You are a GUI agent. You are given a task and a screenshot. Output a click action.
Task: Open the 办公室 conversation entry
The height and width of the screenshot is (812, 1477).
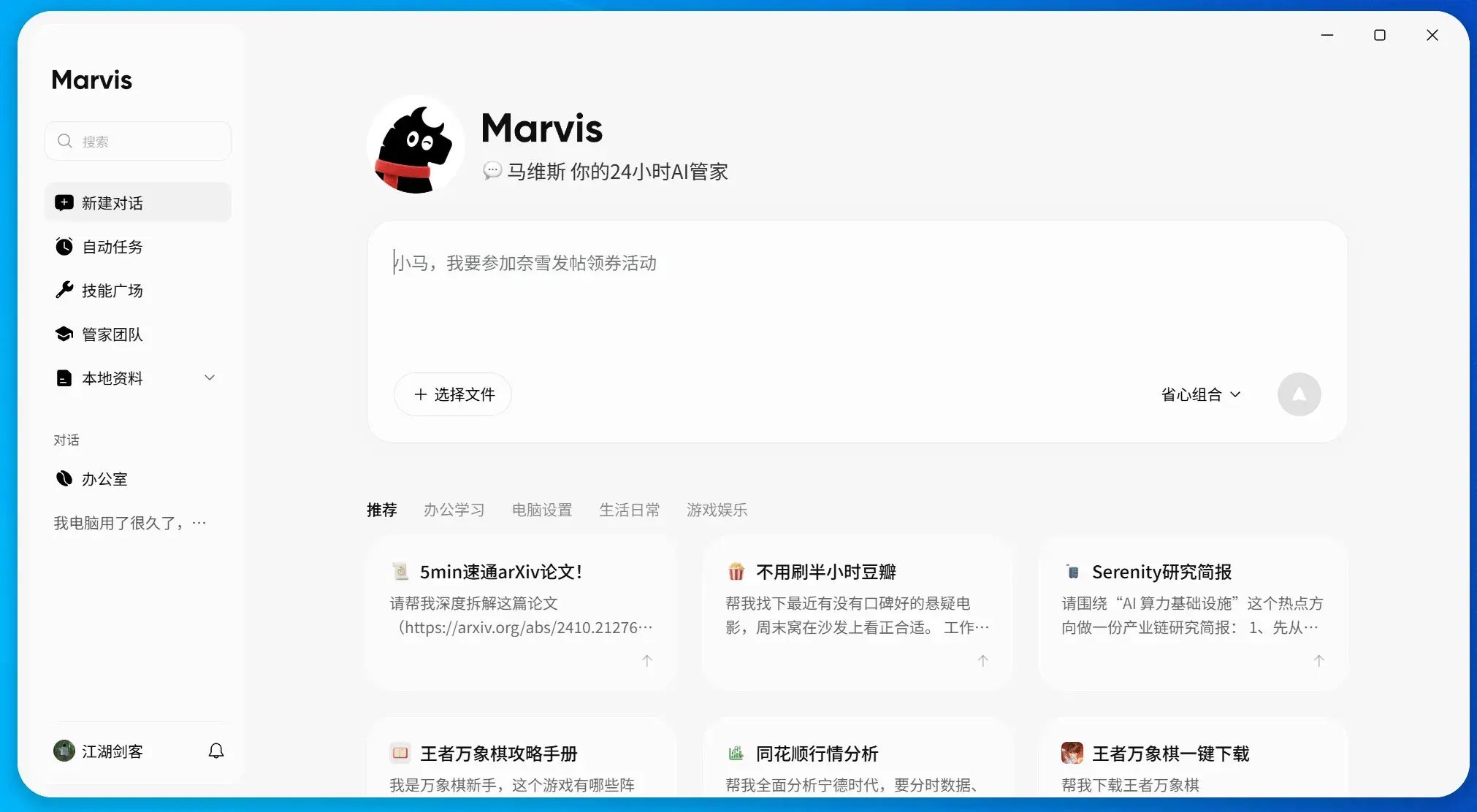coord(138,478)
